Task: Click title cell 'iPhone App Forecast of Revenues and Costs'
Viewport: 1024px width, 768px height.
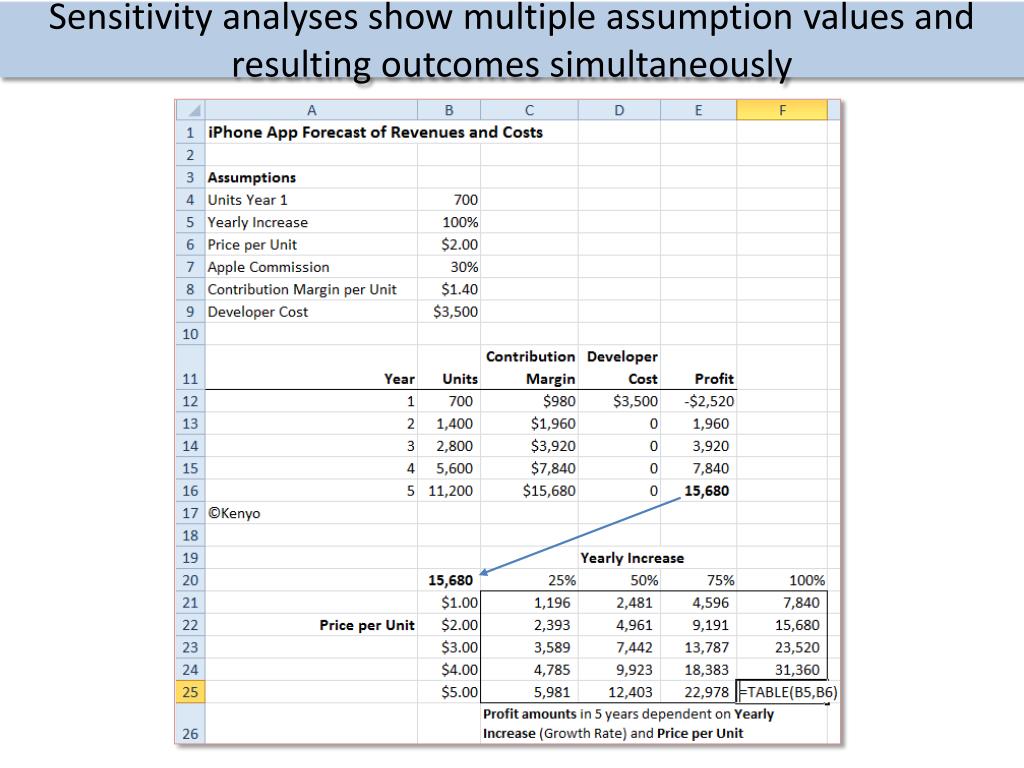Action: pyautogui.click(x=376, y=133)
